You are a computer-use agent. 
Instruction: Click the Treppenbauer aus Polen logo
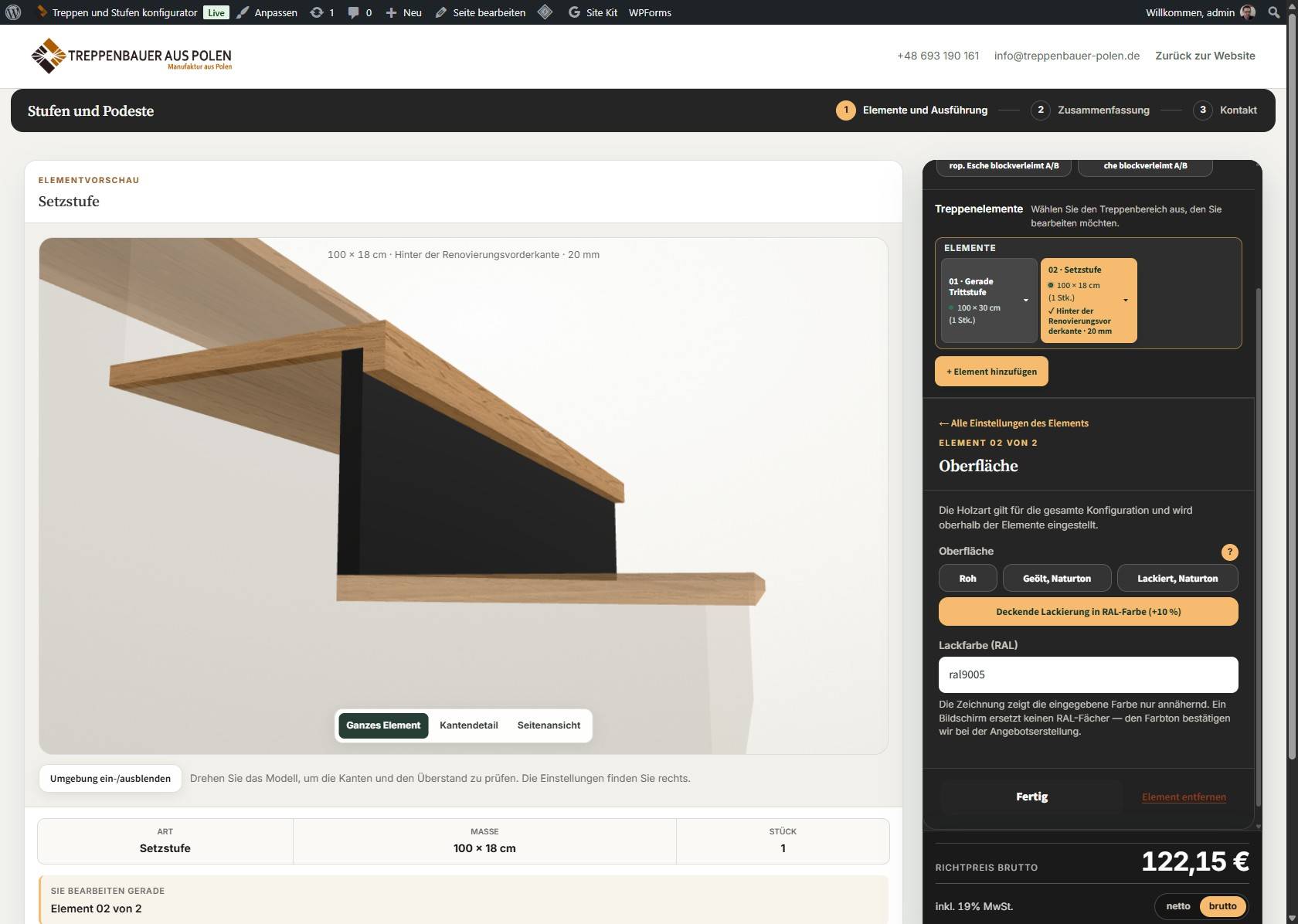coord(131,56)
